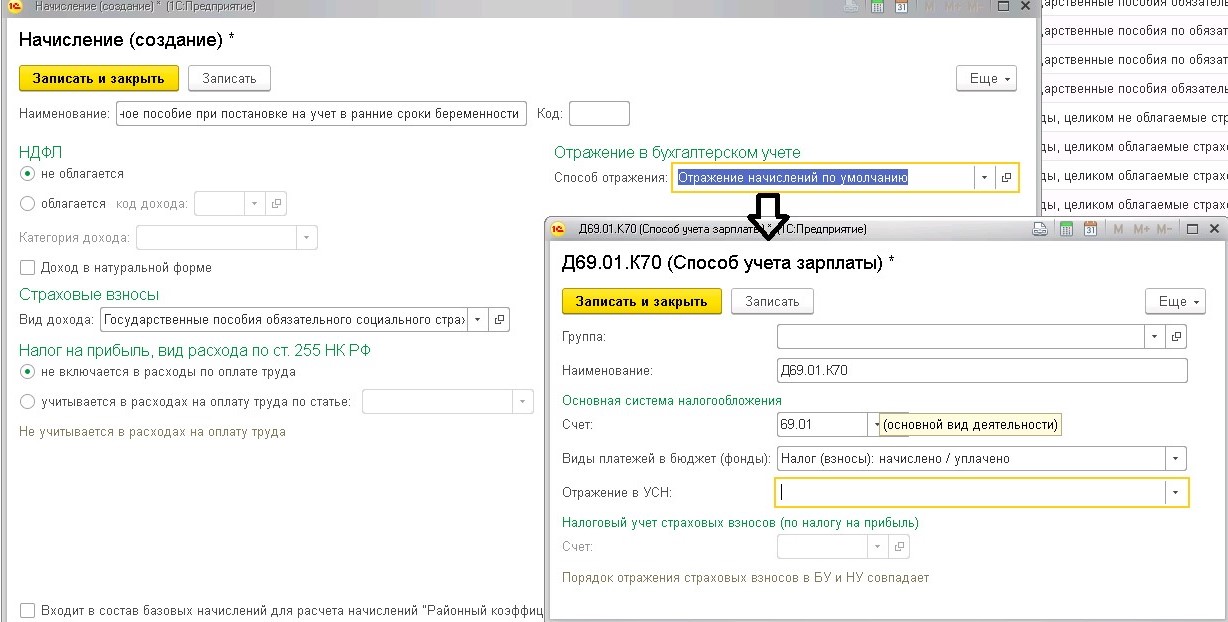
Task: Open Вид дохода selection form icon
Action: click(500, 320)
